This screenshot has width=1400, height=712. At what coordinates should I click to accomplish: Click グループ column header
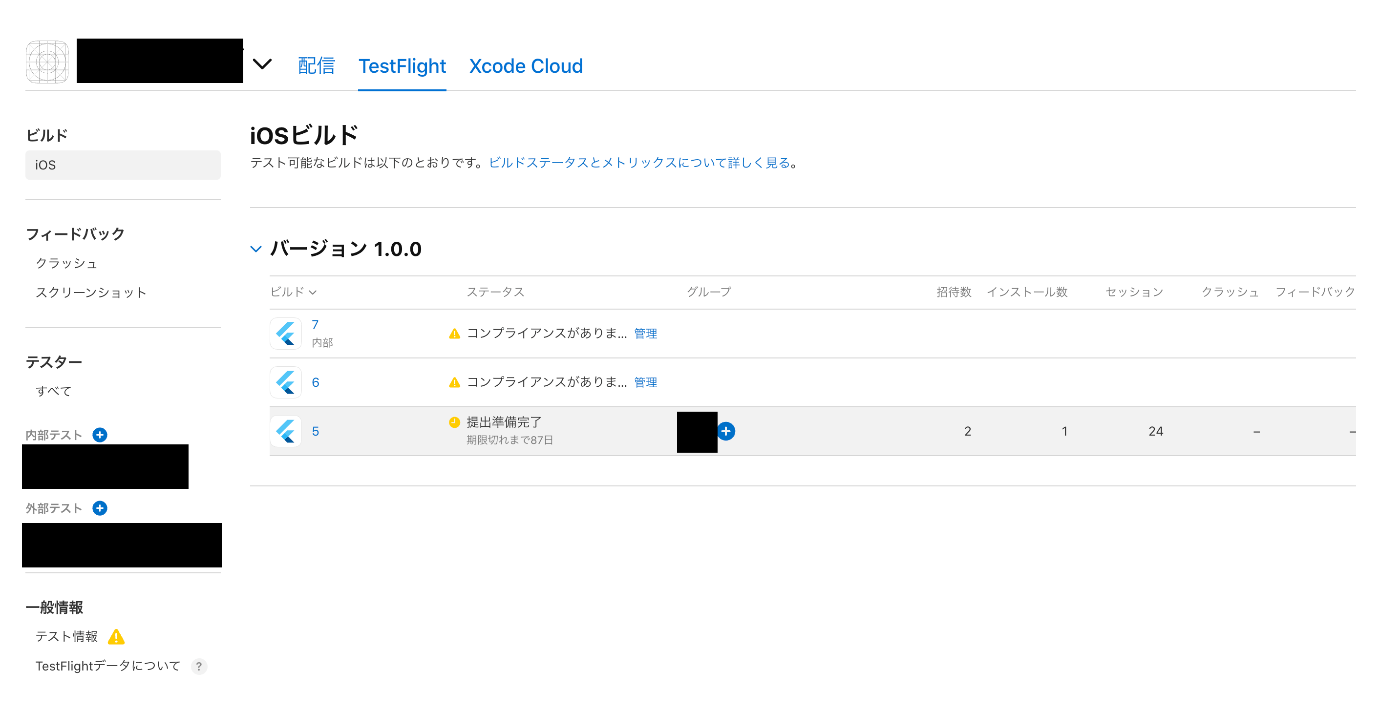coord(709,292)
